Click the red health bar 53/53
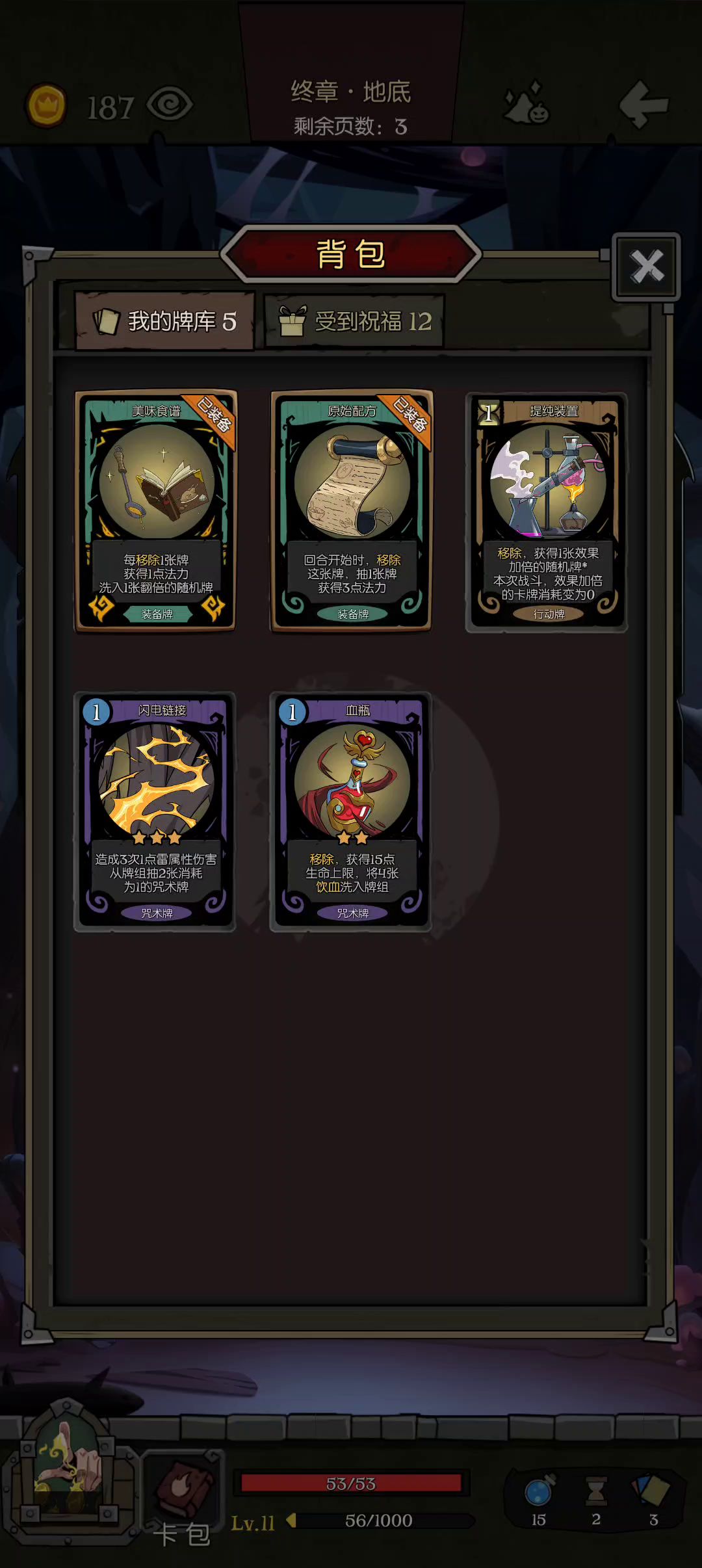Image resolution: width=702 pixels, height=1568 pixels. point(351,1483)
